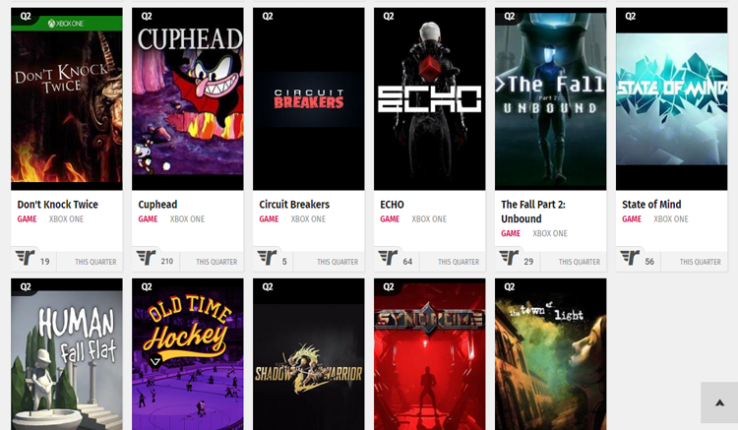The height and width of the screenshot is (430, 738).
Task: Click the rating icon on the ECHO card
Action: [x=388, y=258]
